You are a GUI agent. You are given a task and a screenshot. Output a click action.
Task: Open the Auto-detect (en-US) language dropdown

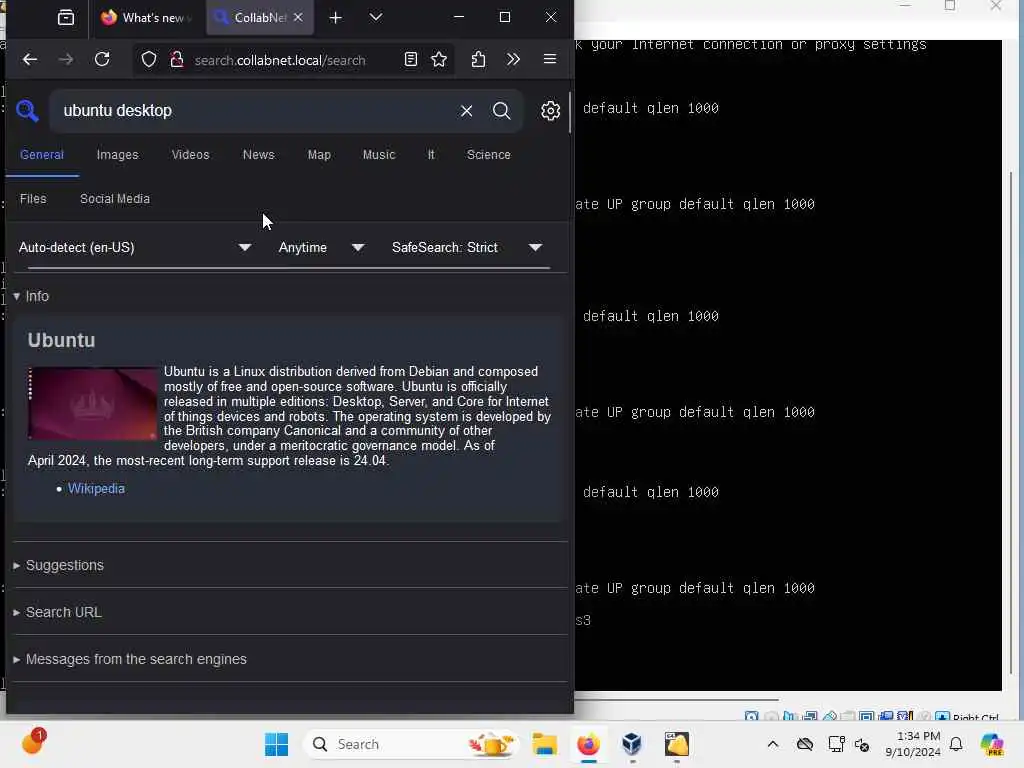pos(135,248)
